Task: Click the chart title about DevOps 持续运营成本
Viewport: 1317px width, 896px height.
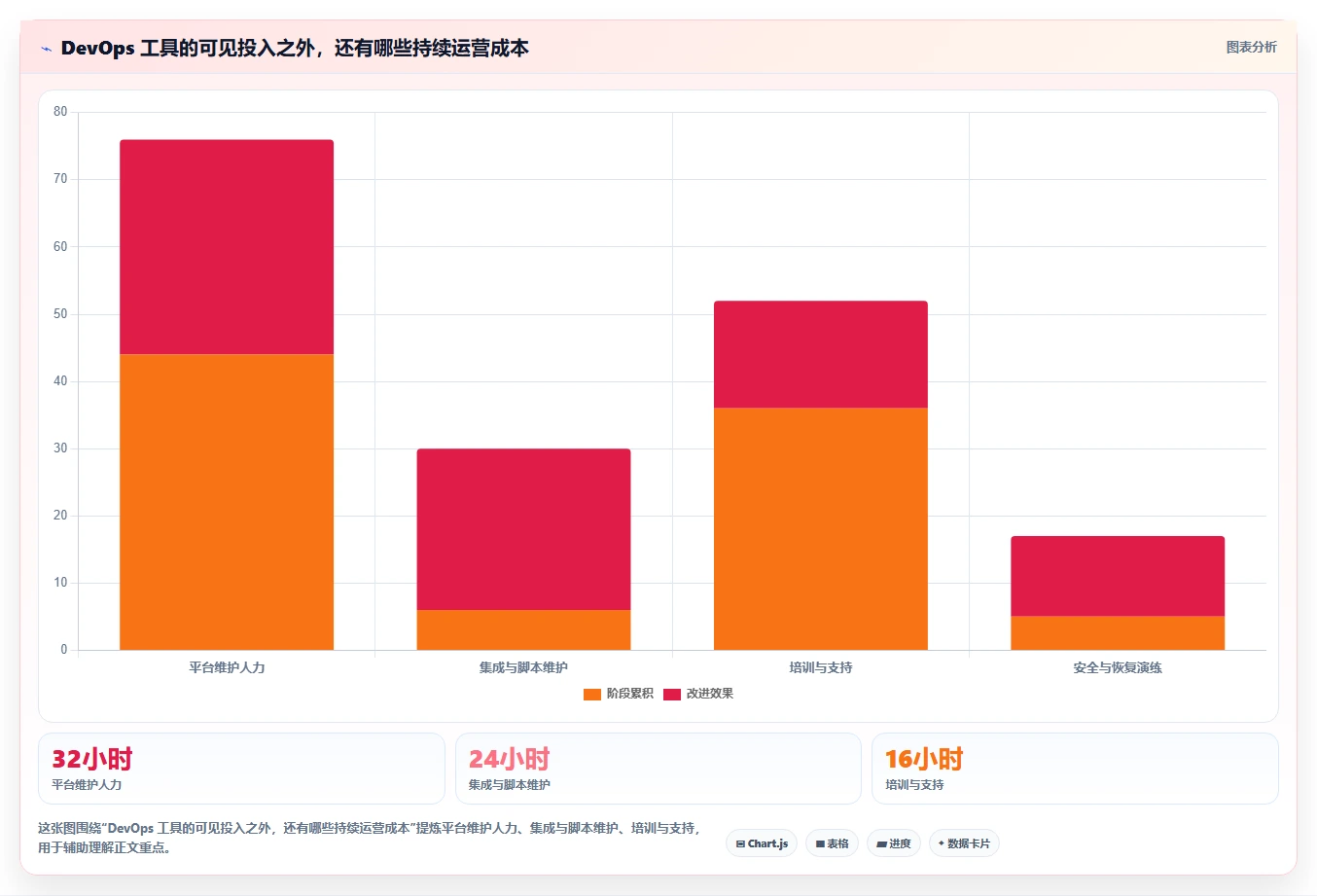Action: click(295, 48)
